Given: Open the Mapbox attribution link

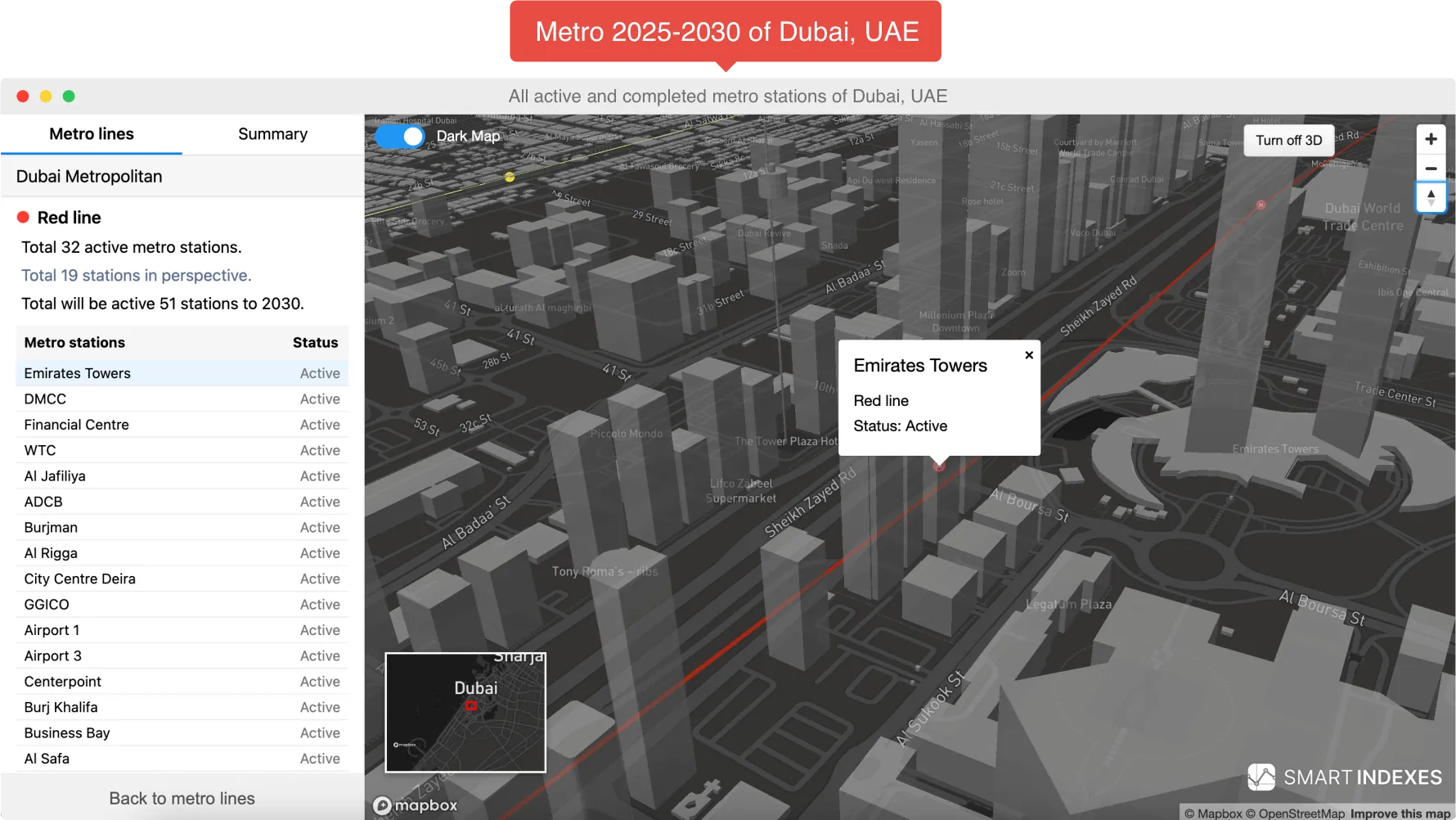Looking at the screenshot, I should 1213,813.
